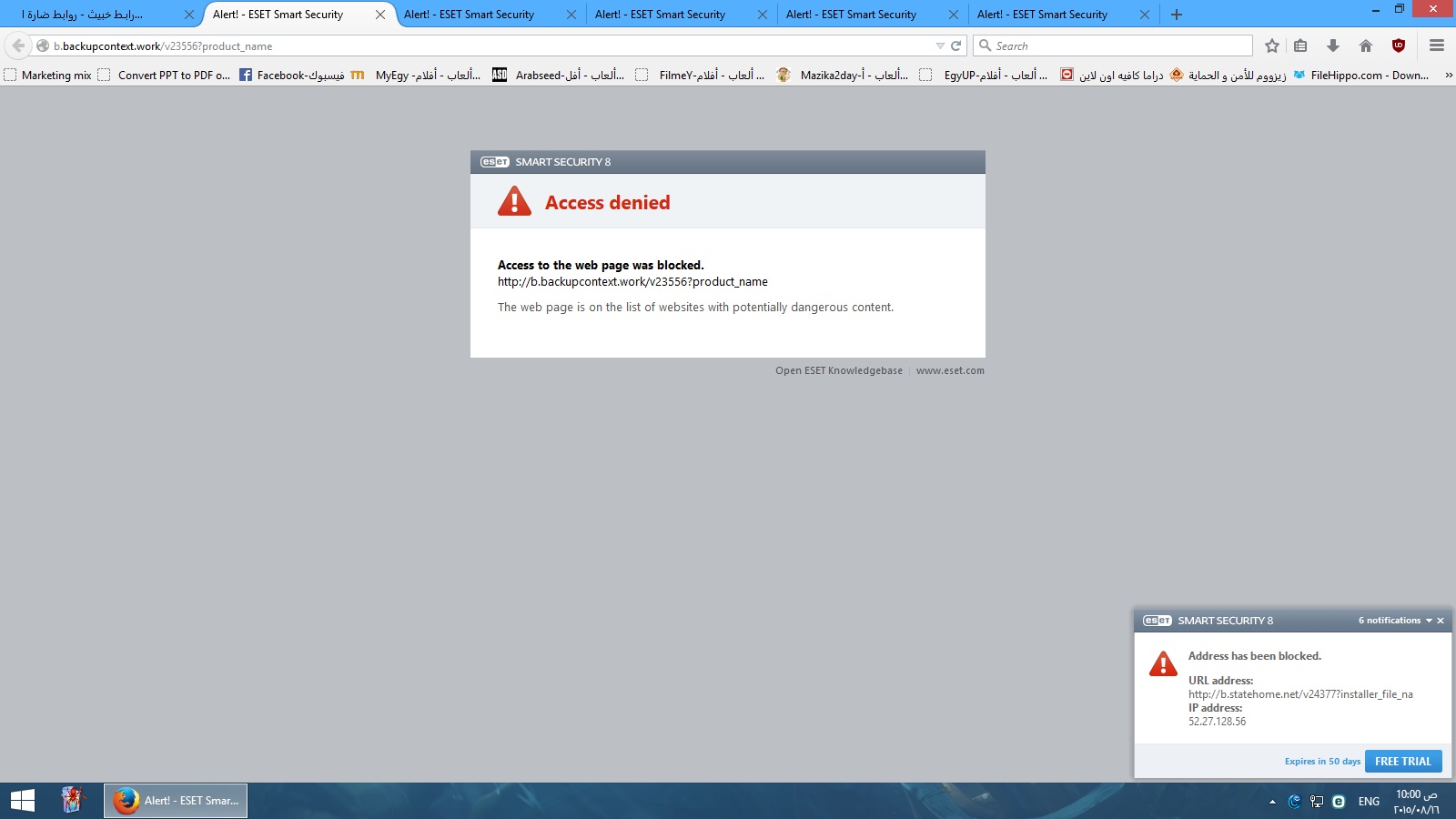Click the ESET logo in the notification
The image size is (1456, 819).
tap(1158, 621)
